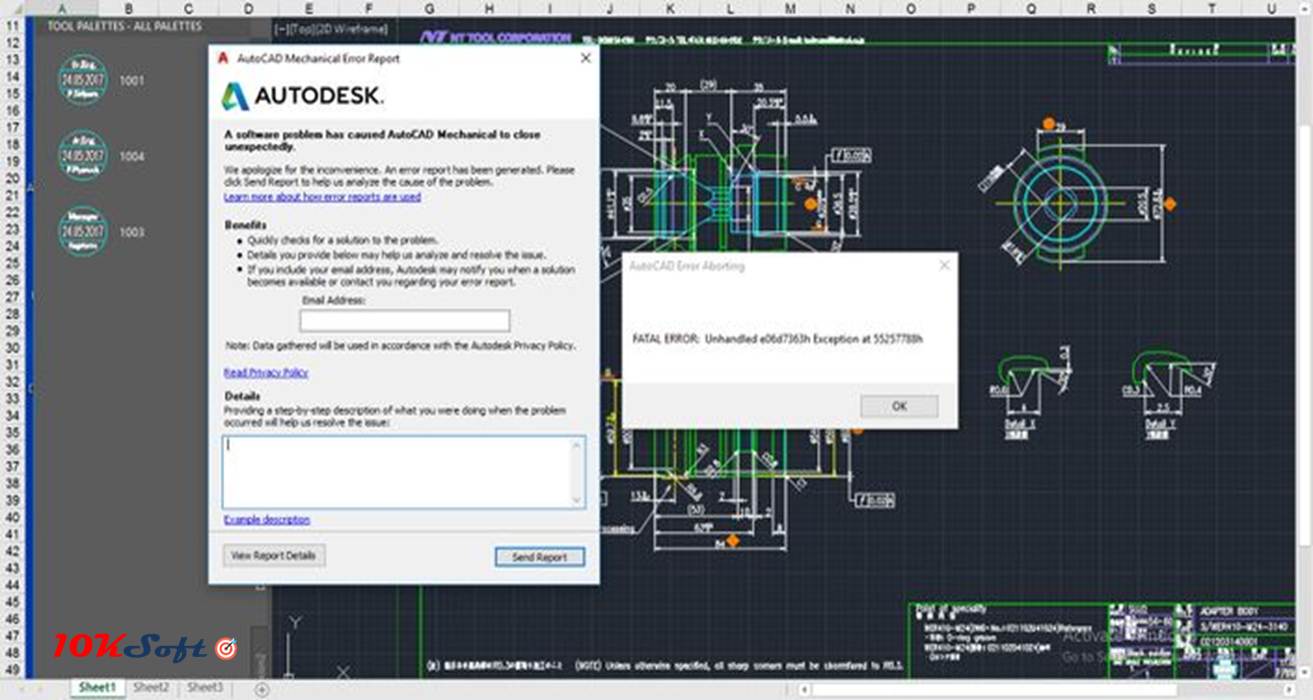Click the View Report Details button
Viewport: 1313px width, 700px height.
point(274,555)
